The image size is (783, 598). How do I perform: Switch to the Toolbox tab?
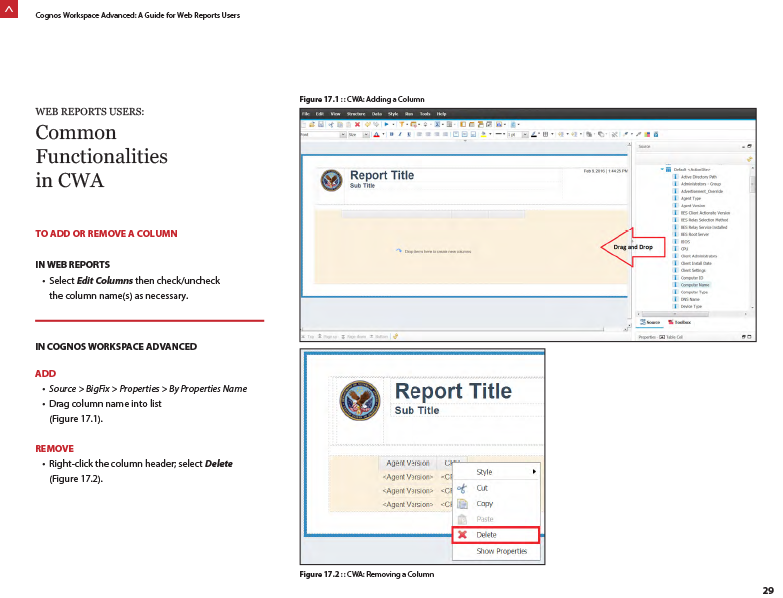tap(679, 322)
